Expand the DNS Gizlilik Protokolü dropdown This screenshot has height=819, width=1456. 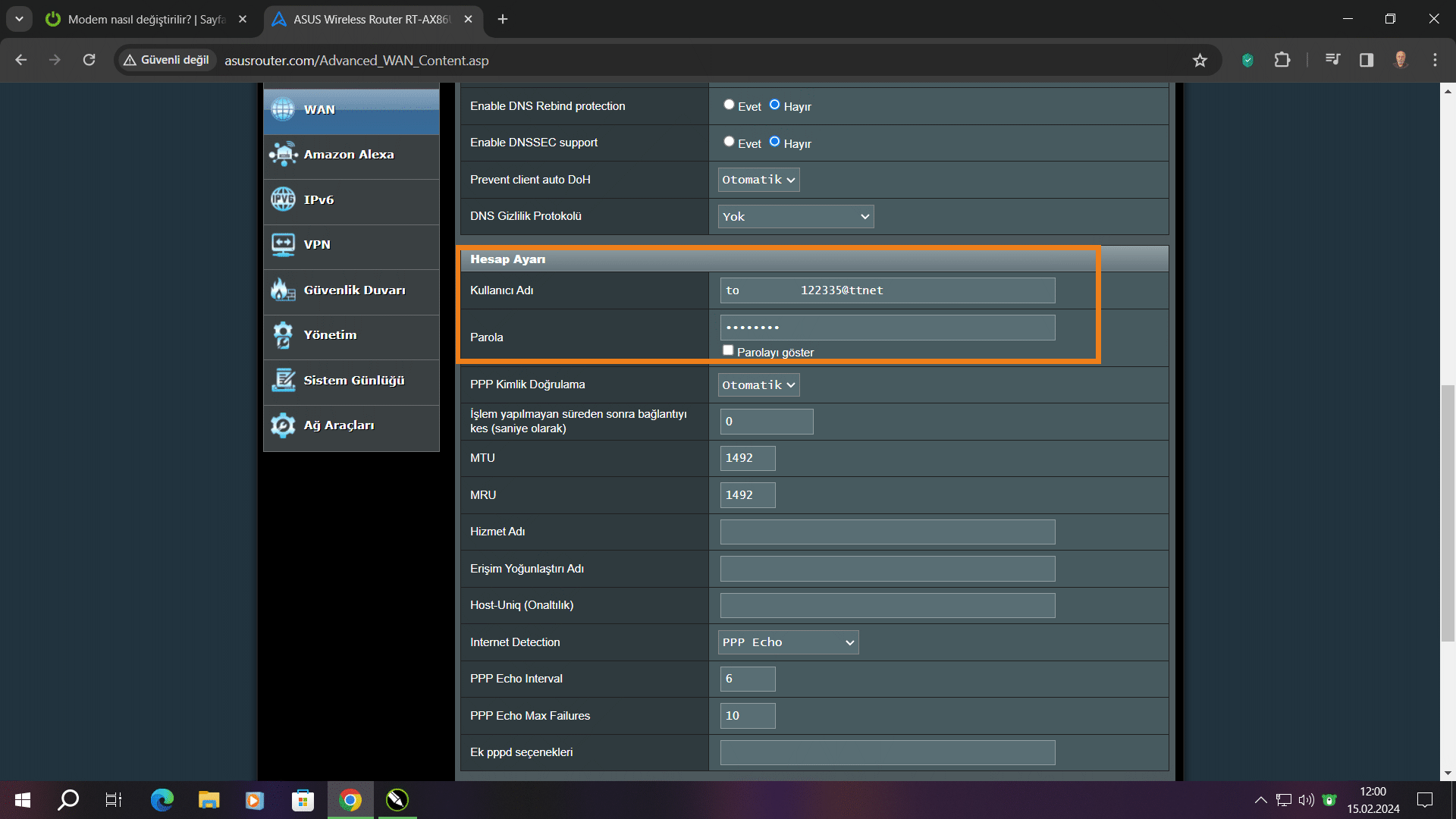tap(795, 217)
